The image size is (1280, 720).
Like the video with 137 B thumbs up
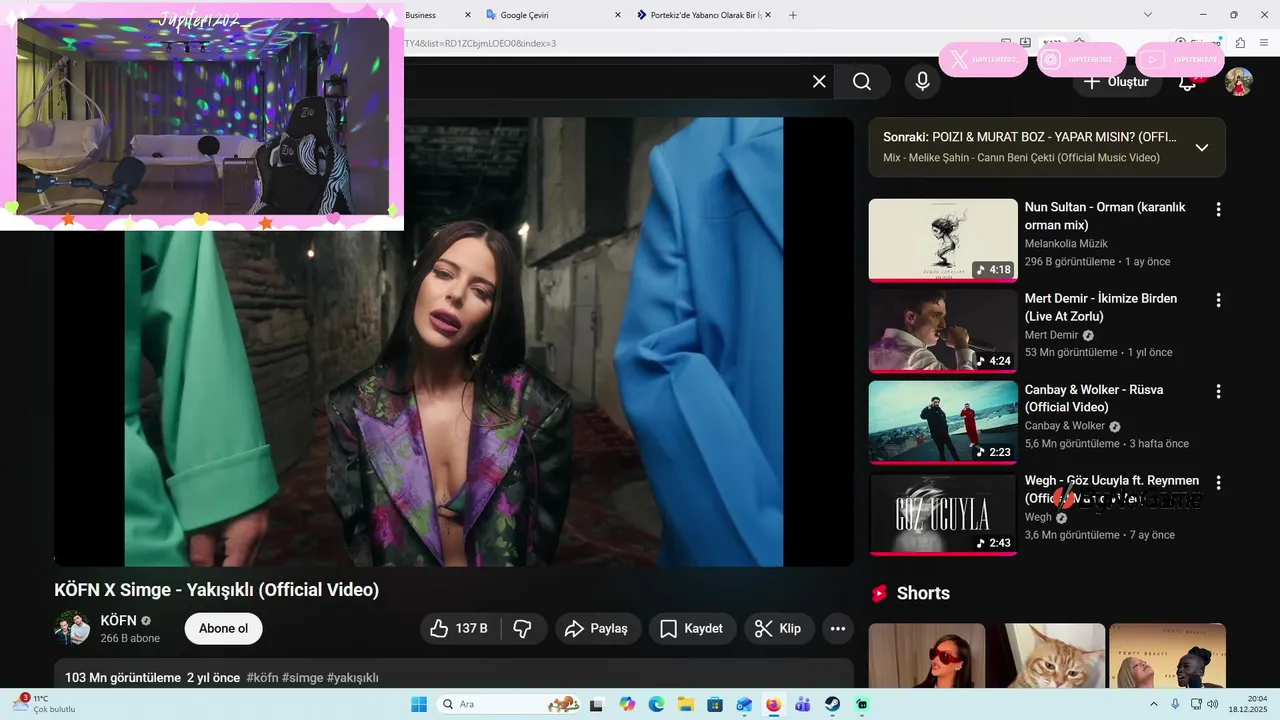point(459,629)
